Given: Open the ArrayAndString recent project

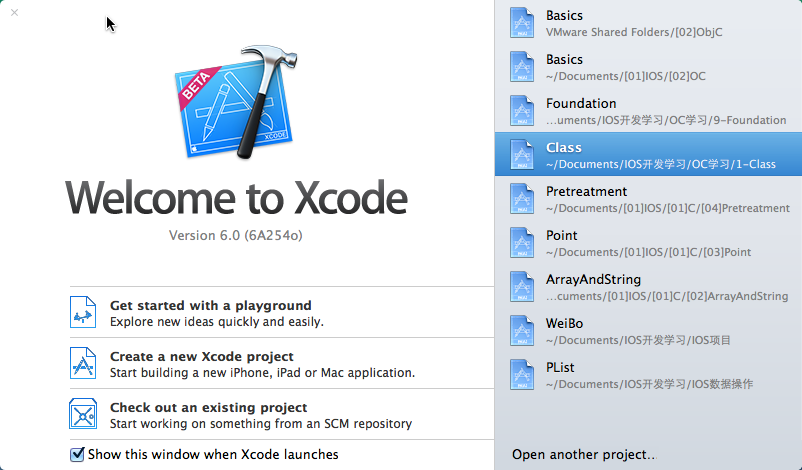Looking at the screenshot, I should click(x=648, y=286).
